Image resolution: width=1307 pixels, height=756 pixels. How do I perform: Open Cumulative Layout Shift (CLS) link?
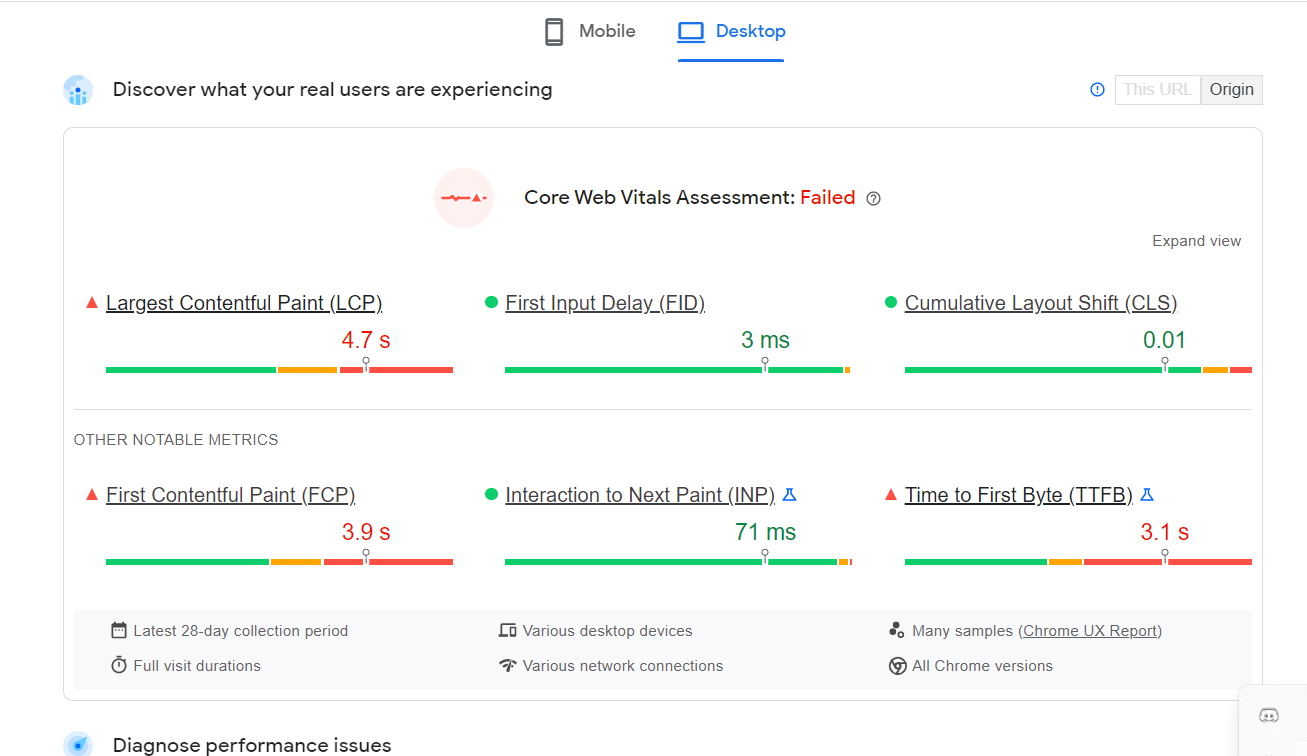coord(1040,303)
